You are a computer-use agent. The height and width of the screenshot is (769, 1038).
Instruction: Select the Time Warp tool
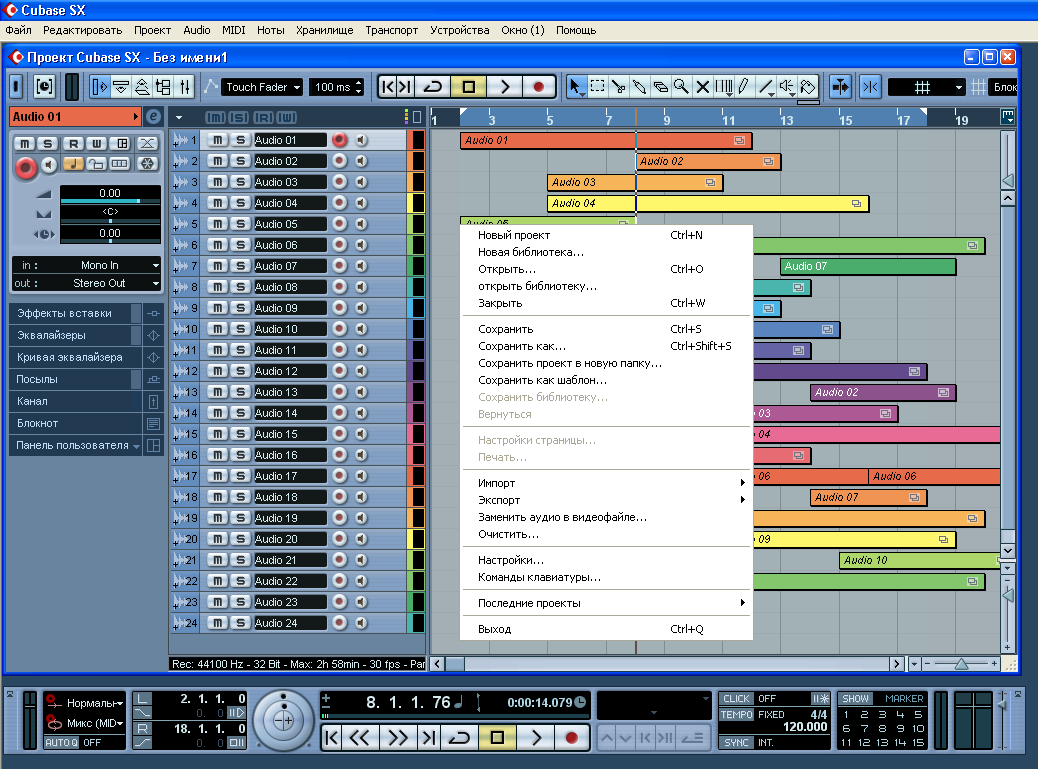[724, 87]
